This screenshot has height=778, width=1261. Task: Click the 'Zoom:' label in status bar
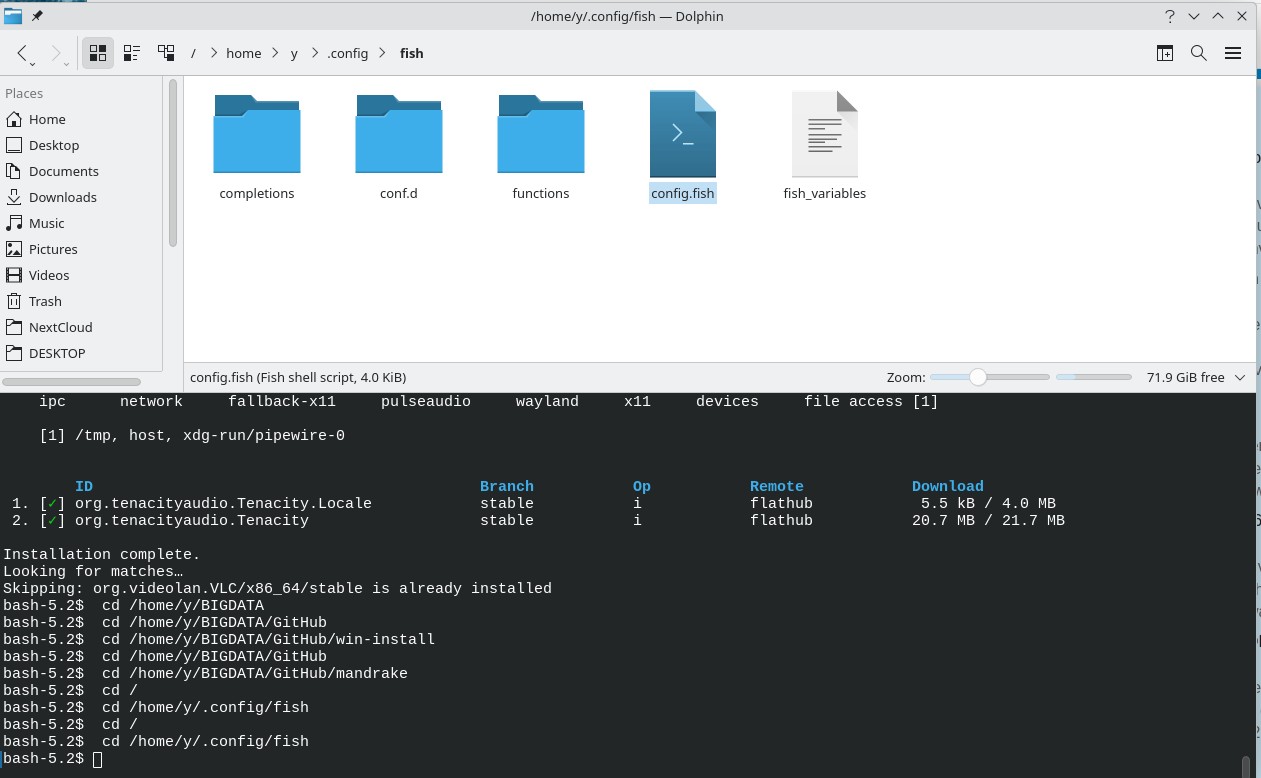point(905,377)
